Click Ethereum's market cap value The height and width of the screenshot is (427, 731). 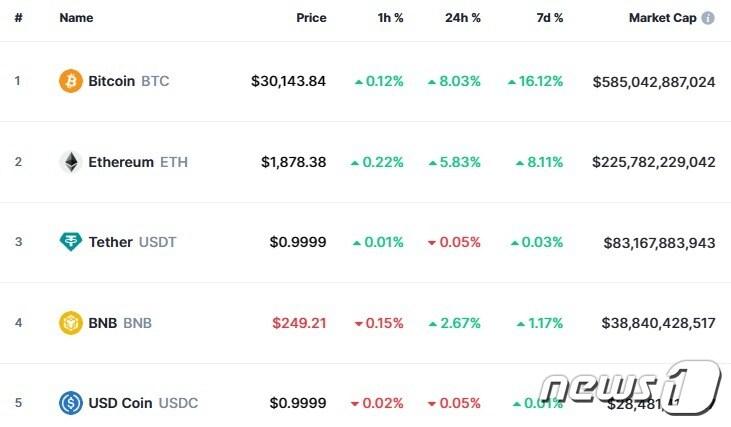coord(653,162)
